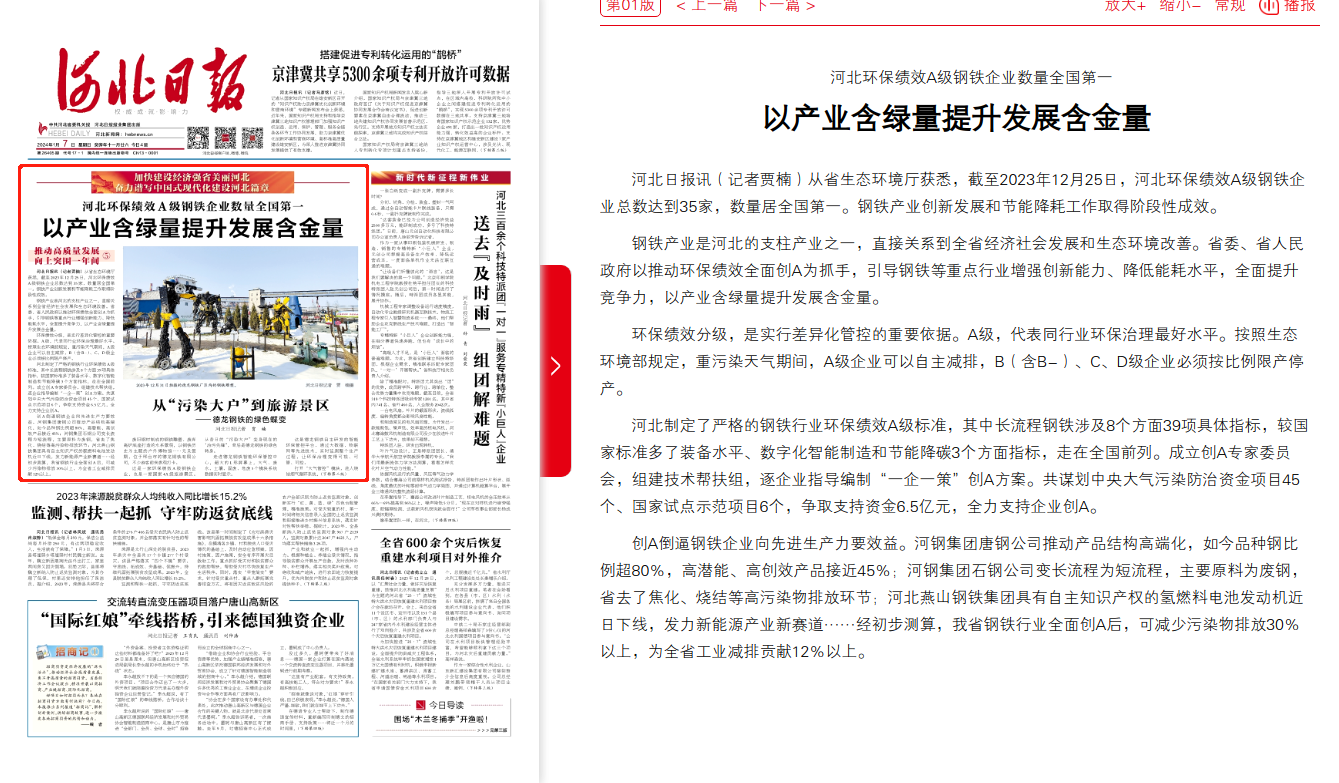Screen dimensions: 1339x783
Task: Go to next article (下一篇)
Action: click(x=778, y=6)
